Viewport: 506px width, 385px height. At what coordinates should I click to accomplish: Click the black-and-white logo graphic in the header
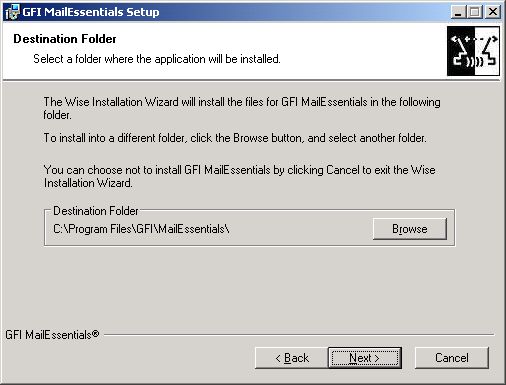click(473, 51)
